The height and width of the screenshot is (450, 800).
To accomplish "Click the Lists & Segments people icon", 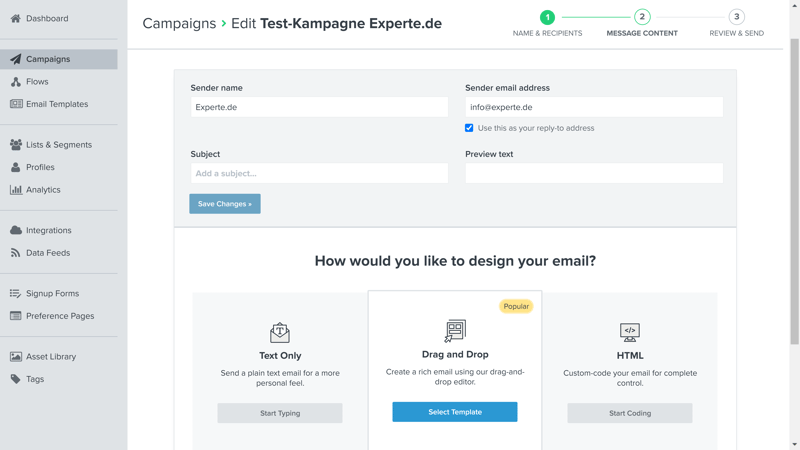I will click(16, 145).
